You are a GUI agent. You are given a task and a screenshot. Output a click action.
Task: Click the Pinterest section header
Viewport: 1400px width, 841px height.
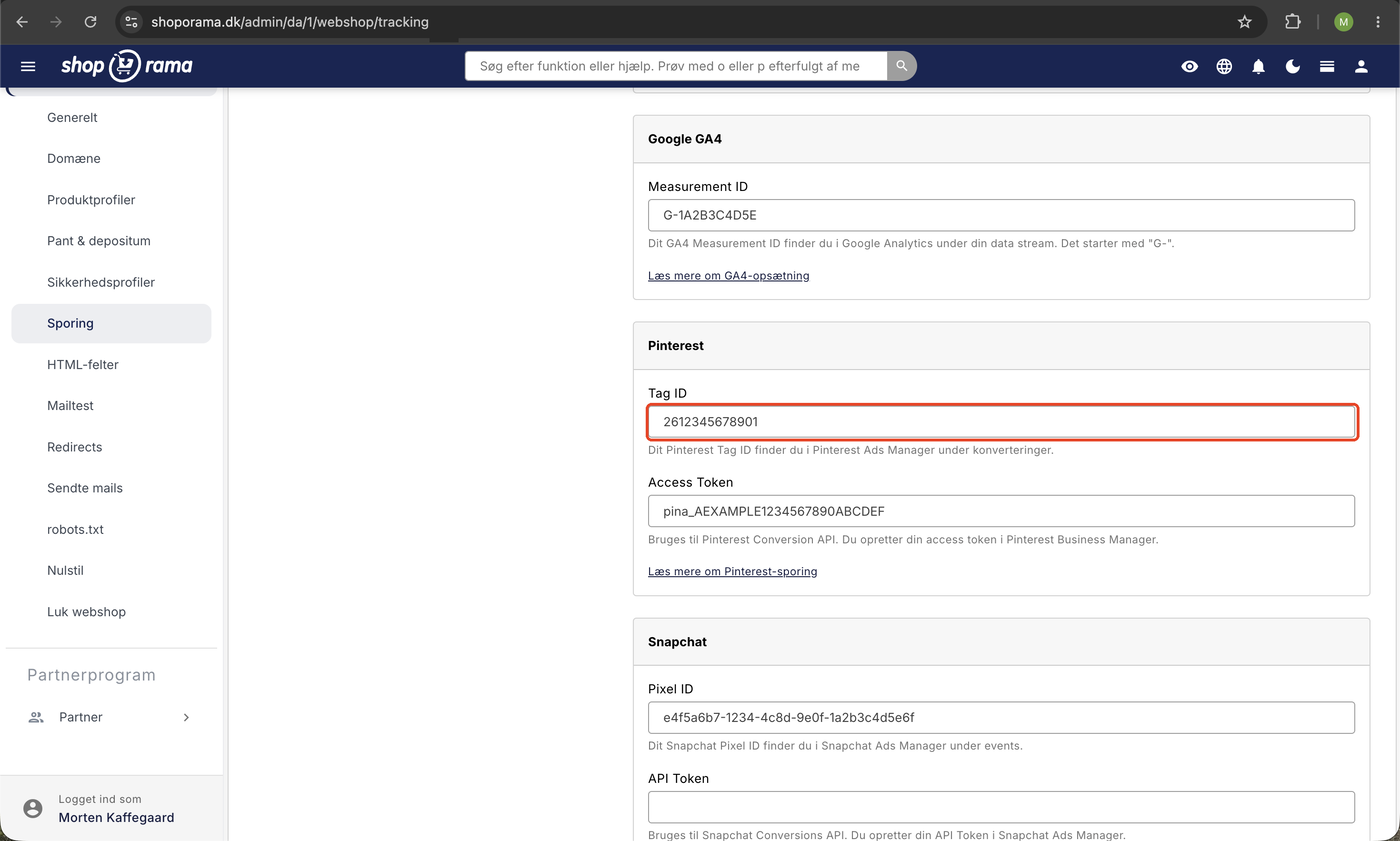pyautogui.click(x=1001, y=345)
